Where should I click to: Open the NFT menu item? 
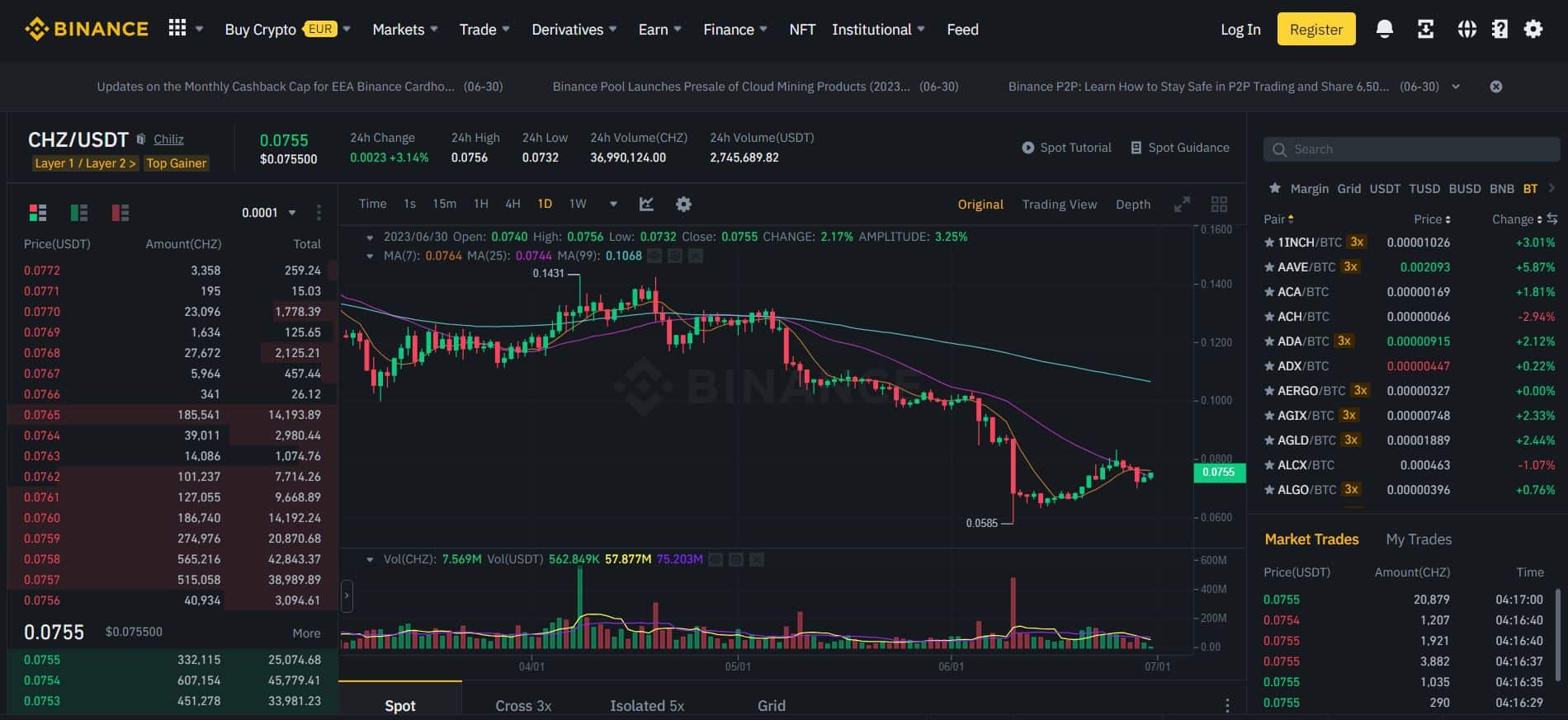point(802,30)
